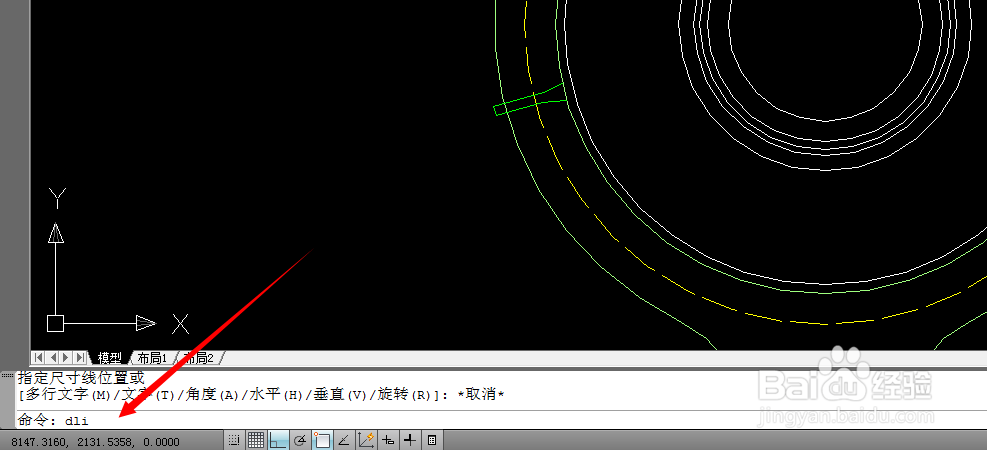Go to previous layout tab arrow
This screenshot has width=987, height=450.
(52, 357)
